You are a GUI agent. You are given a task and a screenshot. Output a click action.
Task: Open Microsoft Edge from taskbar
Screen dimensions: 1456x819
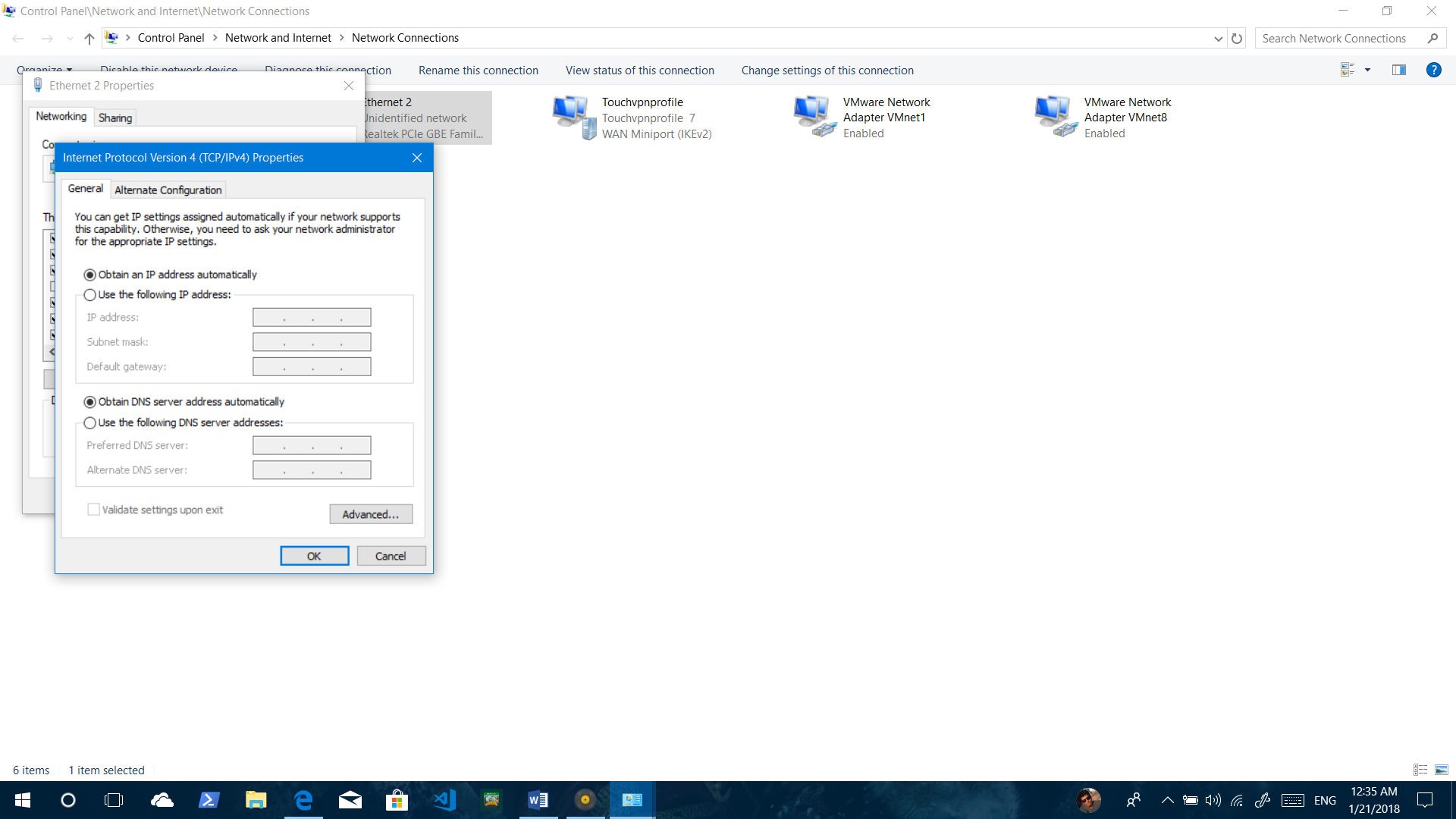tap(303, 799)
